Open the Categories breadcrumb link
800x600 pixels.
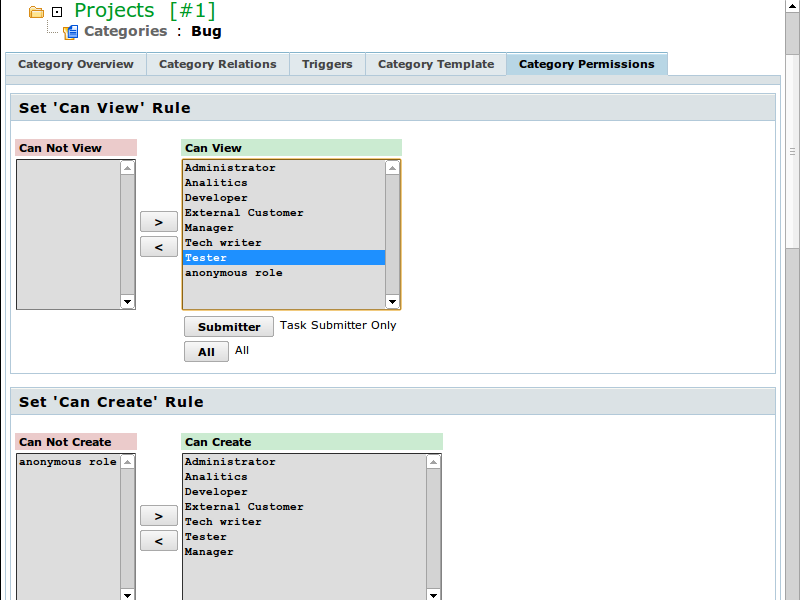[125, 31]
